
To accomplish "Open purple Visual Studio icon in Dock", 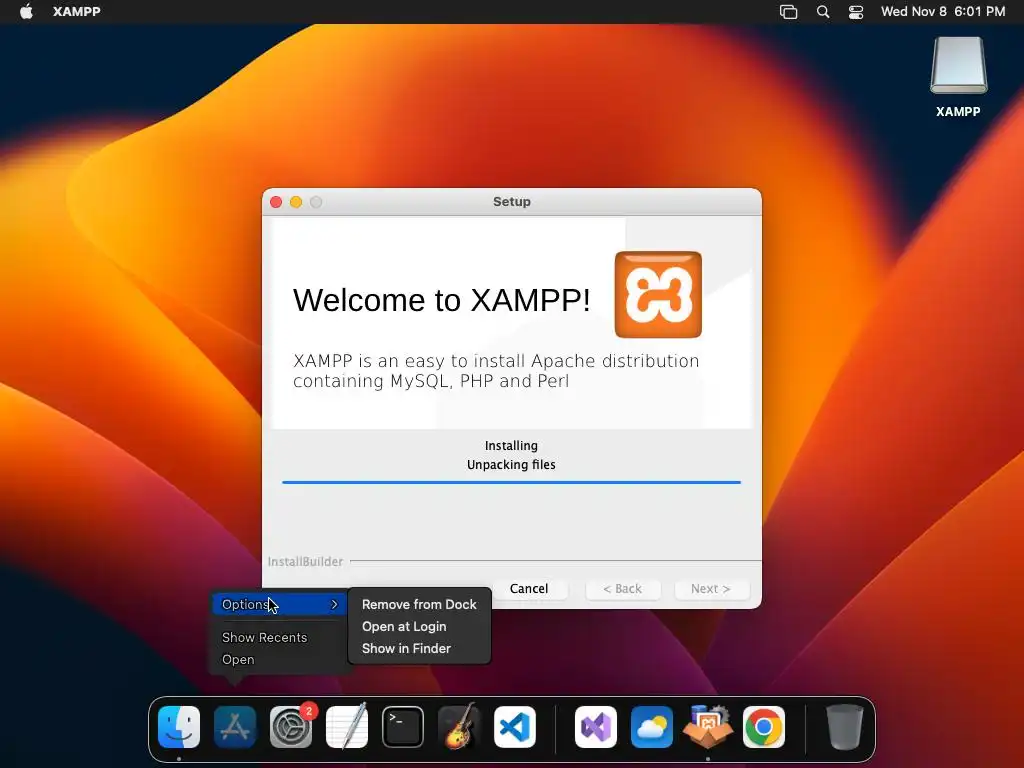I will tap(596, 727).
